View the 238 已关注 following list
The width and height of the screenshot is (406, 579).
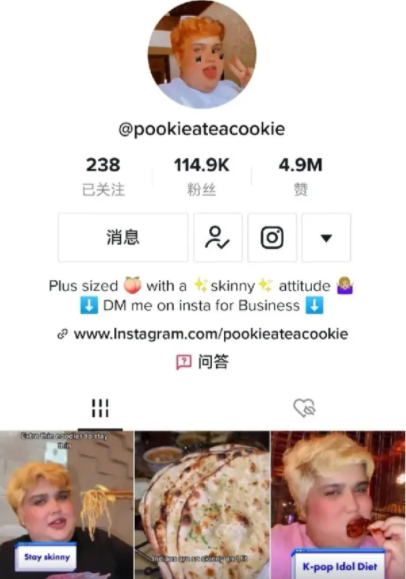click(103, 177)
